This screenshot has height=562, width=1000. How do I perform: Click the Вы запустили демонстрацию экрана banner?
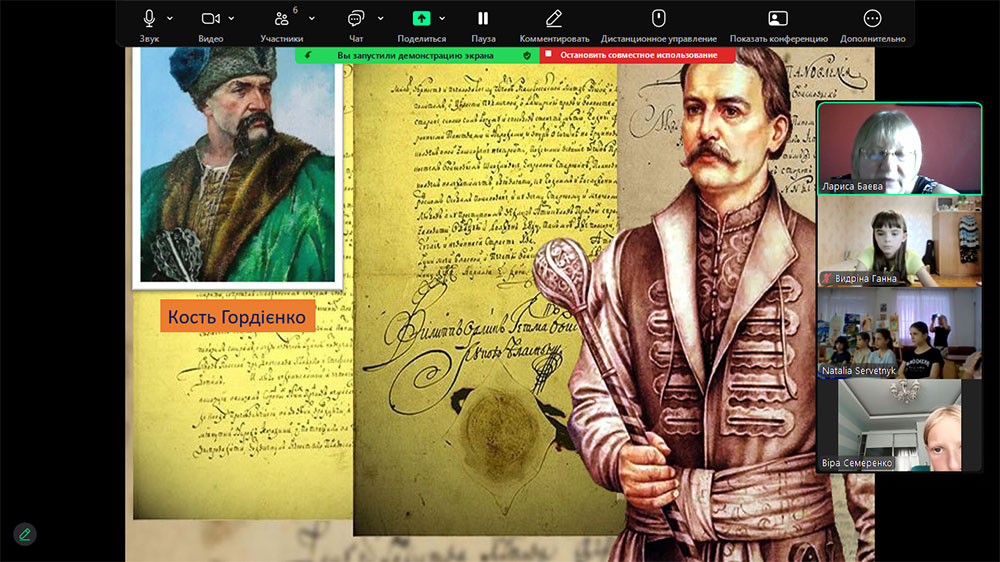click(x=415, y=55)
